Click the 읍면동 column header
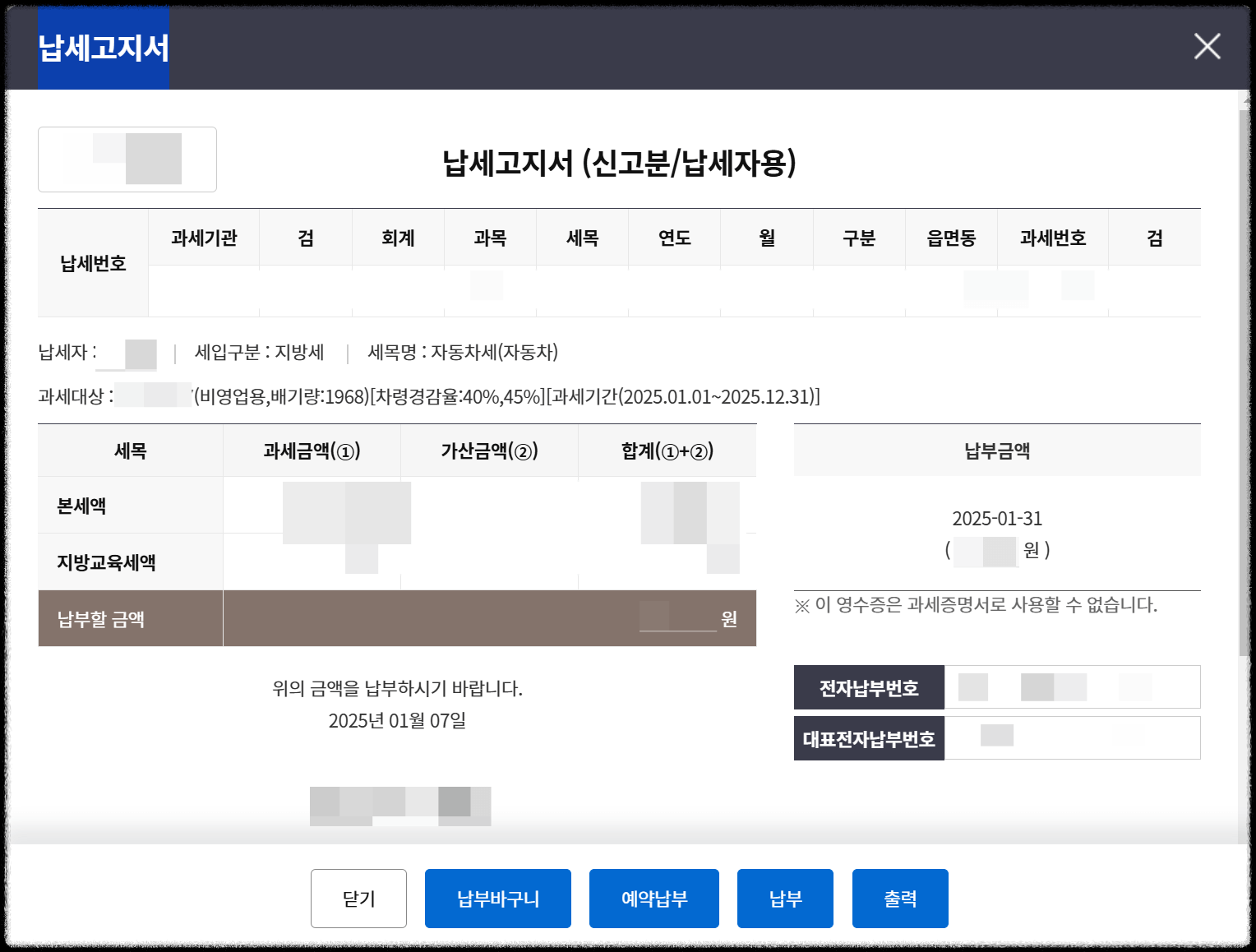 (x=951, y=238)
